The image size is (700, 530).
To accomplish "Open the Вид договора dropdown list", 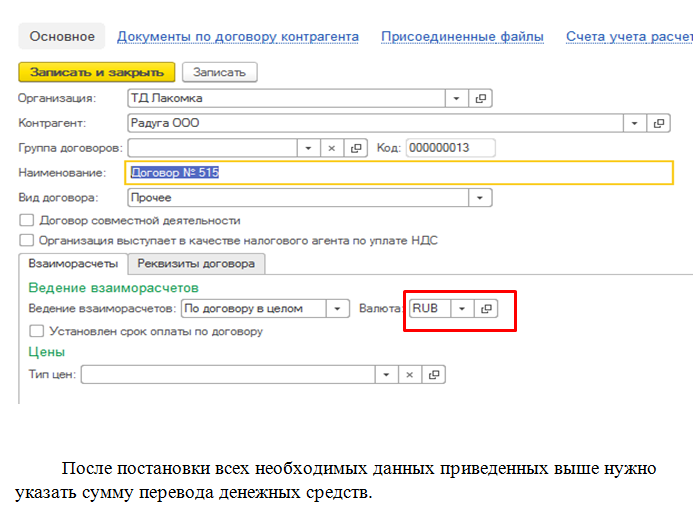I will (x=480, y=198).
